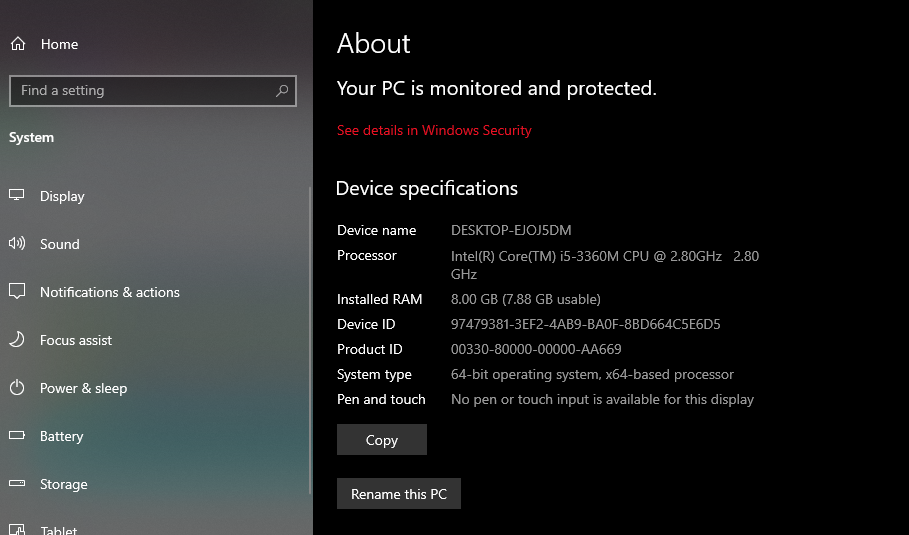The width and height of the screenshot is (909, 535).
Task: Open Home settings page
Action: [x=59, y=44]
